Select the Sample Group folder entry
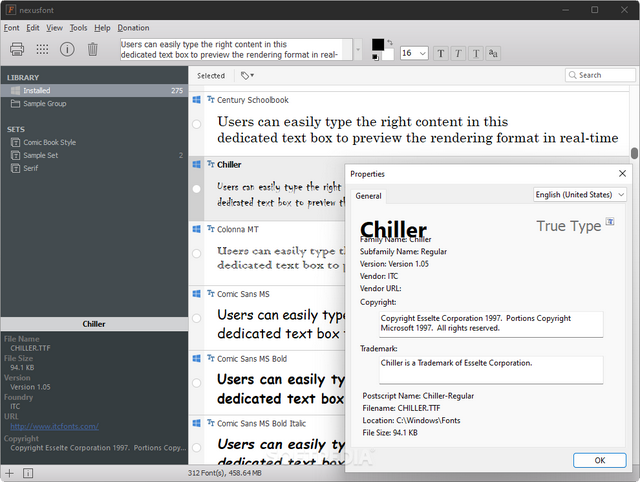640x482 pixels. [x=94, y=103]
